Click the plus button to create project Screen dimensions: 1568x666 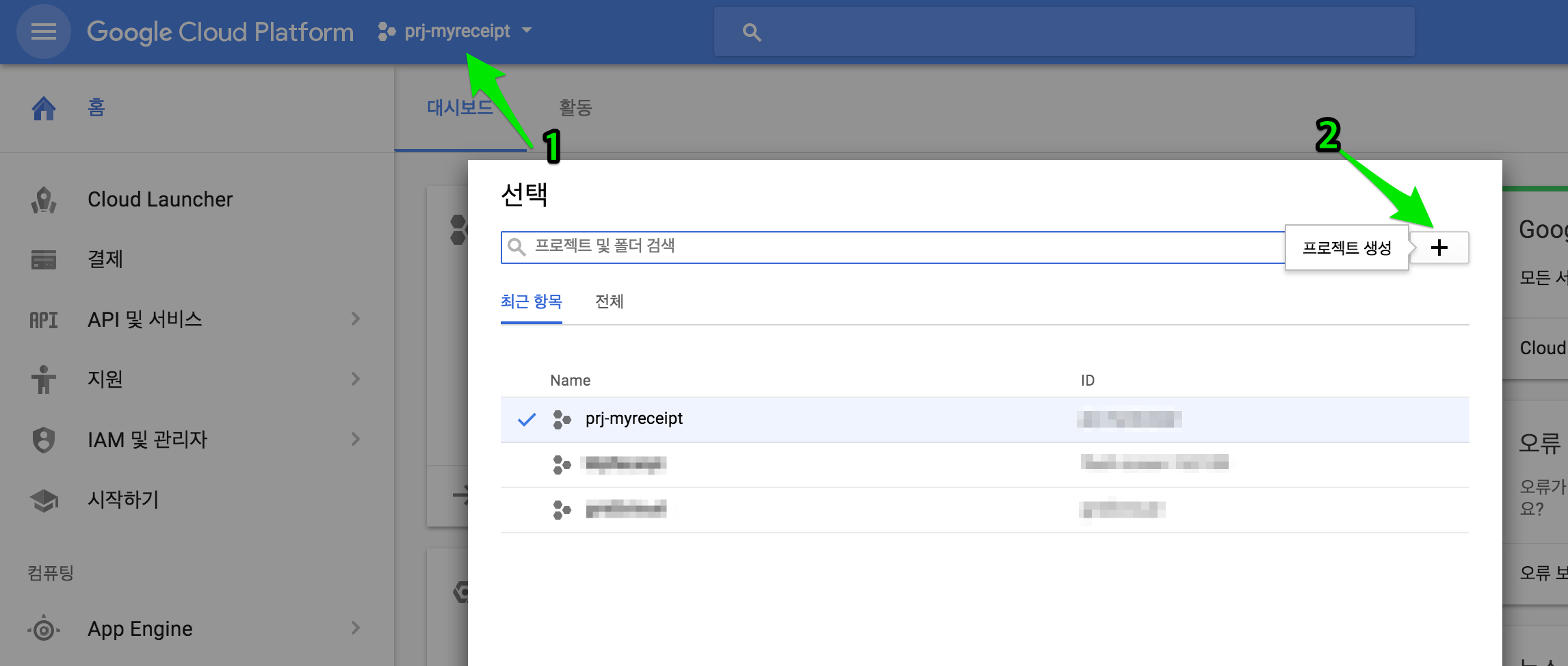coord(1439,247)
